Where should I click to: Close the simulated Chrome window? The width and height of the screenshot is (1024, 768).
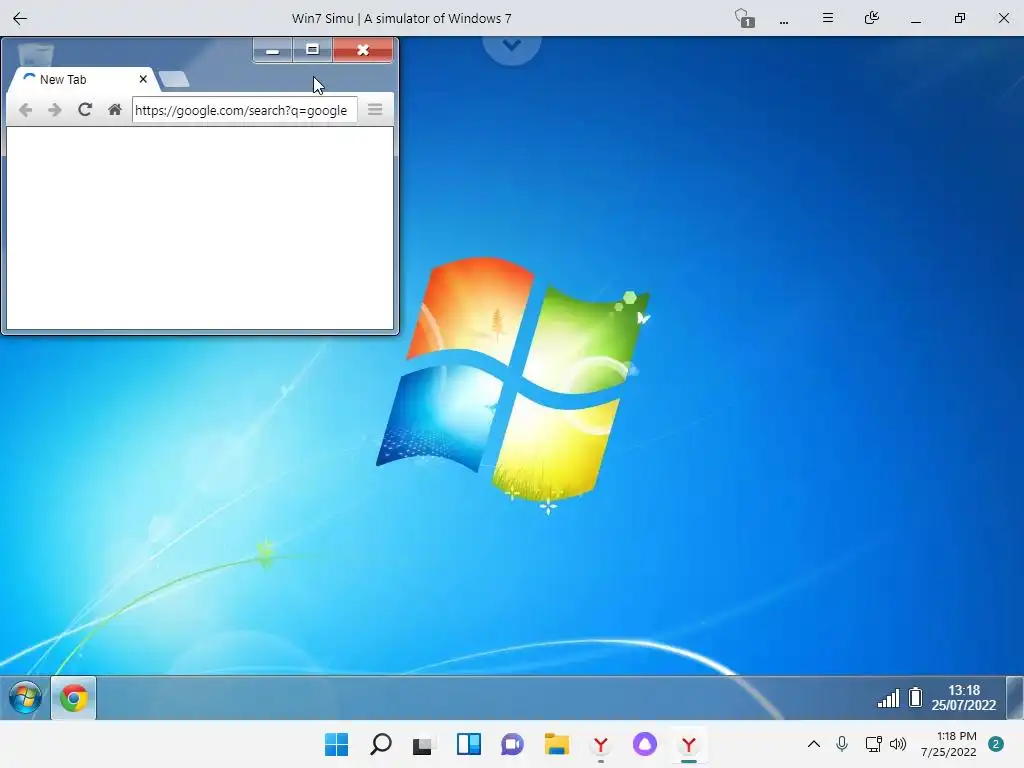point(363,50)
